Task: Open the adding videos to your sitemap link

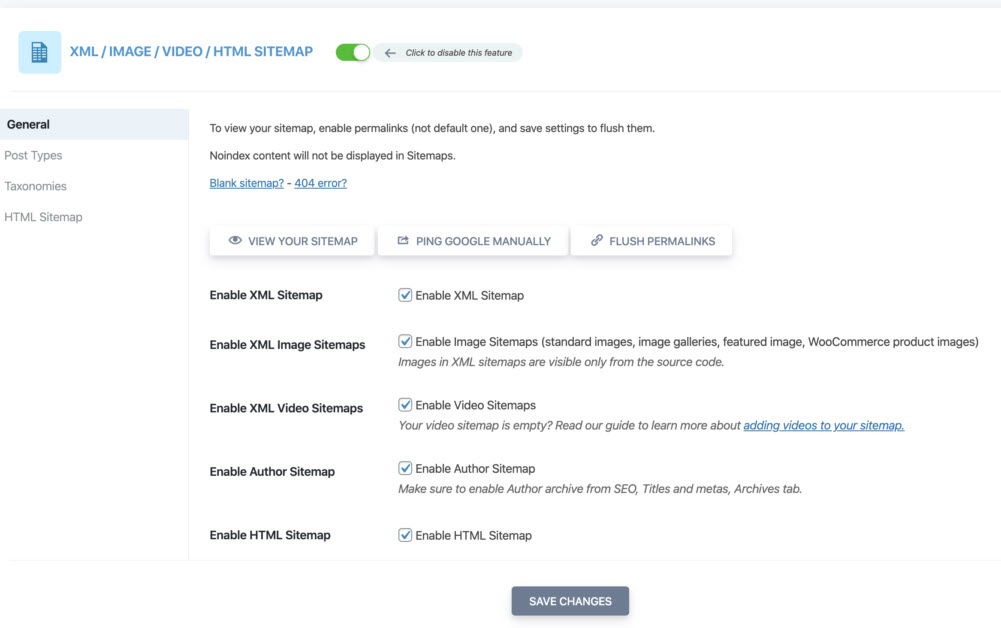Action: click(823, 426)
